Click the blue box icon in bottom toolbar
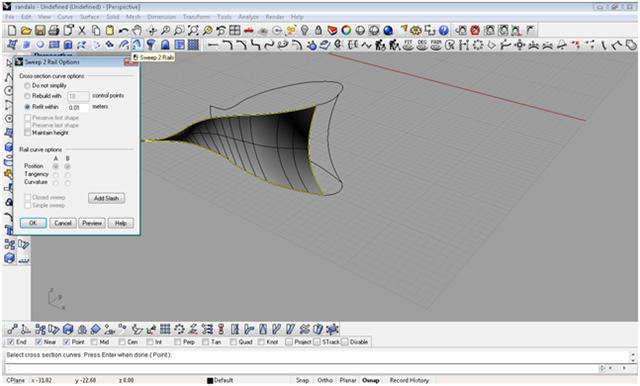This screenshot has height=386, width=640. [68, 329]
